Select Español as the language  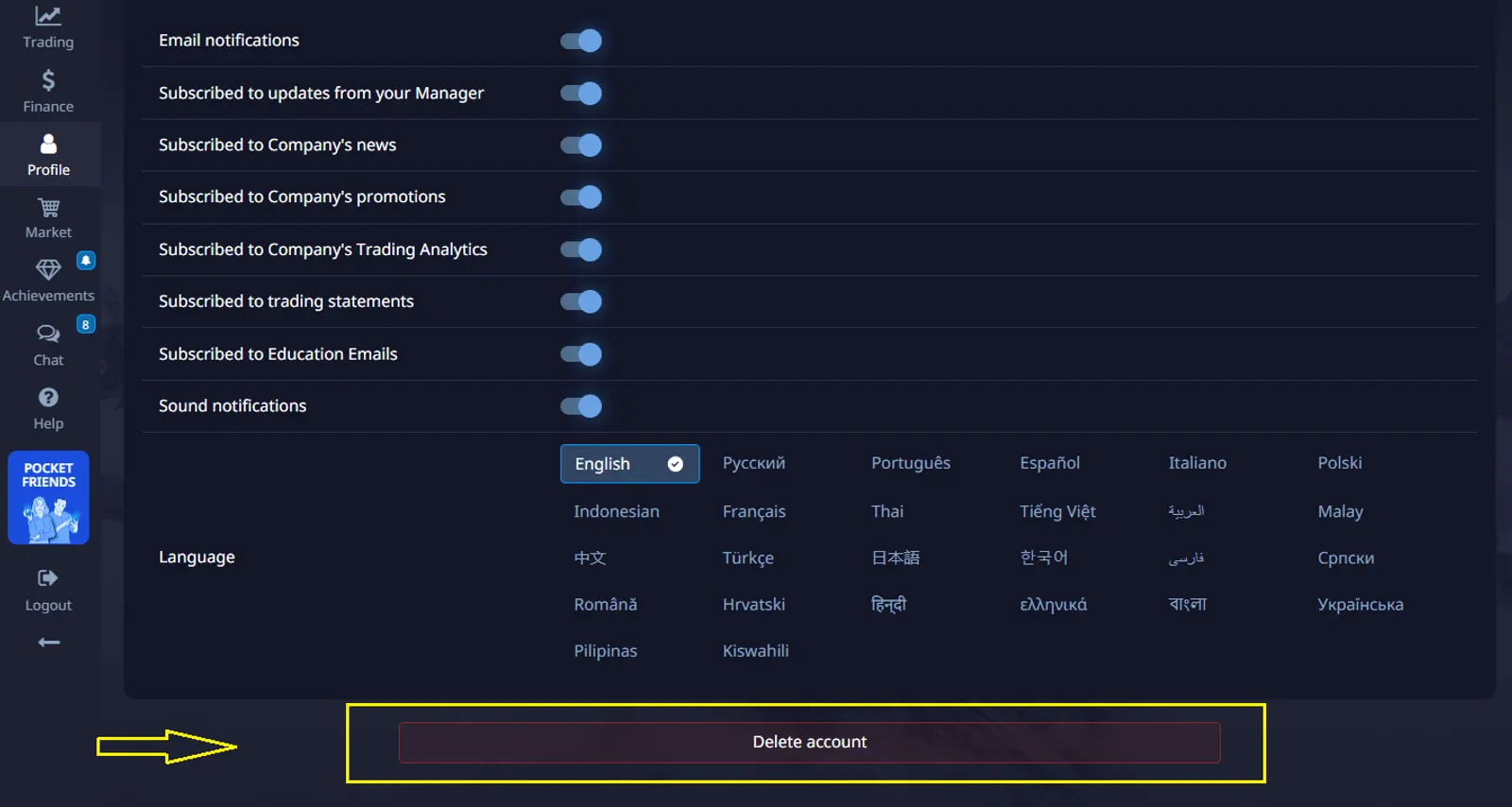1049,463
